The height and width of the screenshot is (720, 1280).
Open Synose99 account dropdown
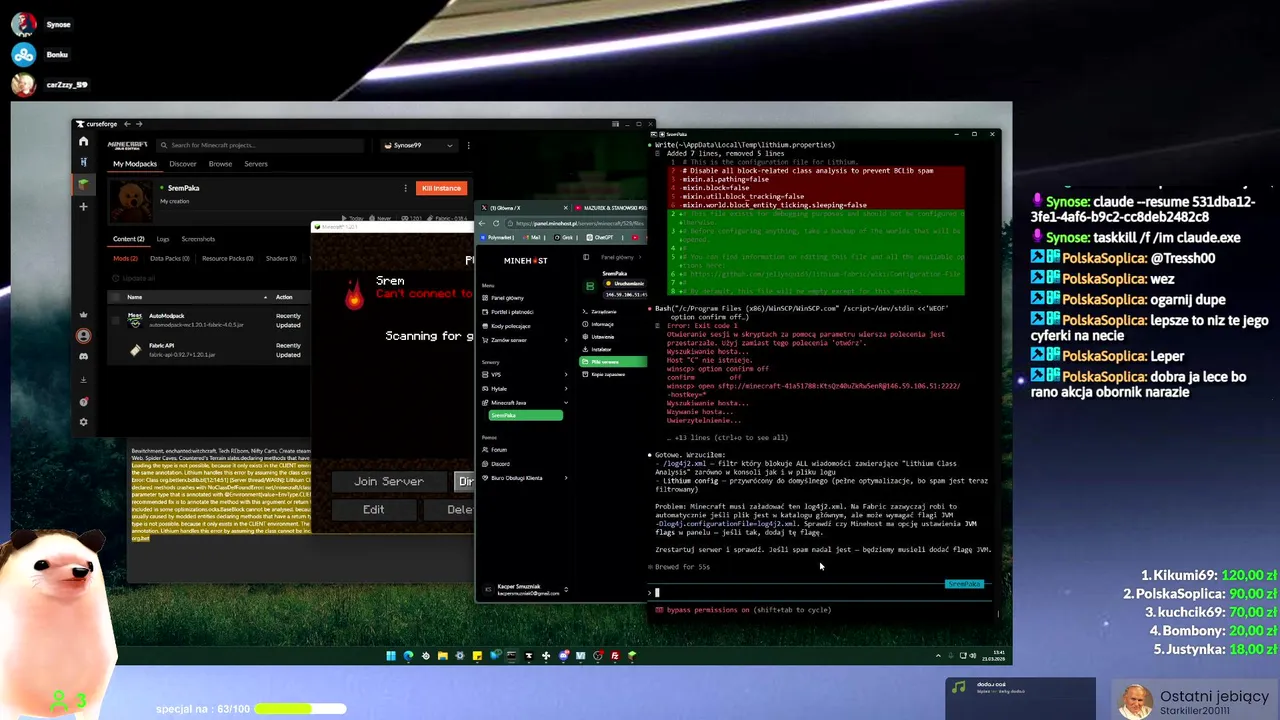pyautogui.click(x=419, y=145)
